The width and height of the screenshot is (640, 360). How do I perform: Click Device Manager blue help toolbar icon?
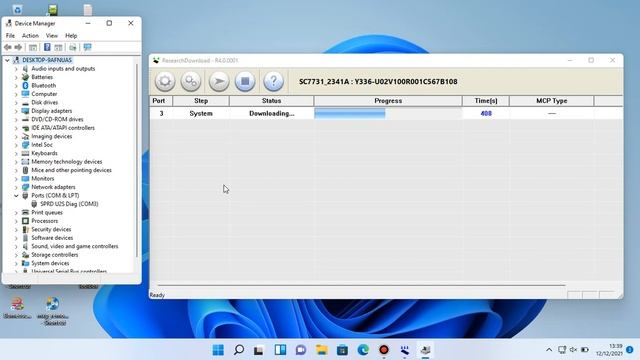47,47
